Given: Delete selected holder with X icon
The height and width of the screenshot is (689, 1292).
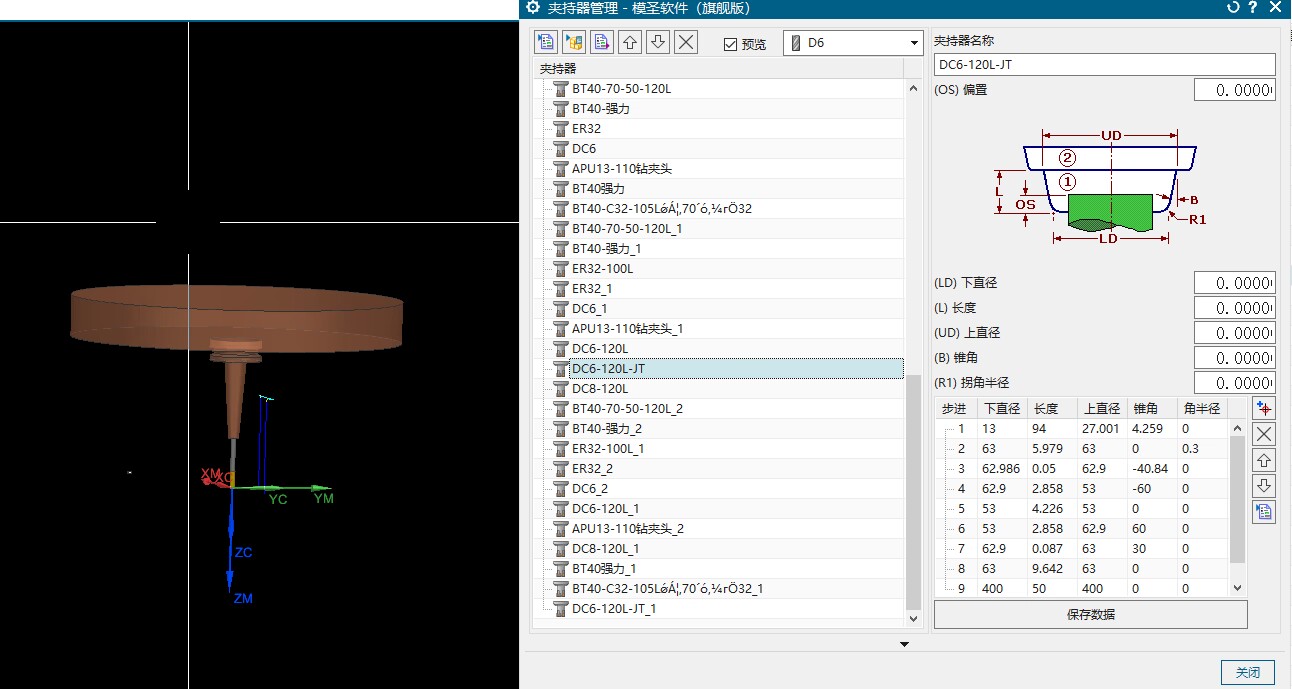Looking at the screenshot, I should point(686,42).
